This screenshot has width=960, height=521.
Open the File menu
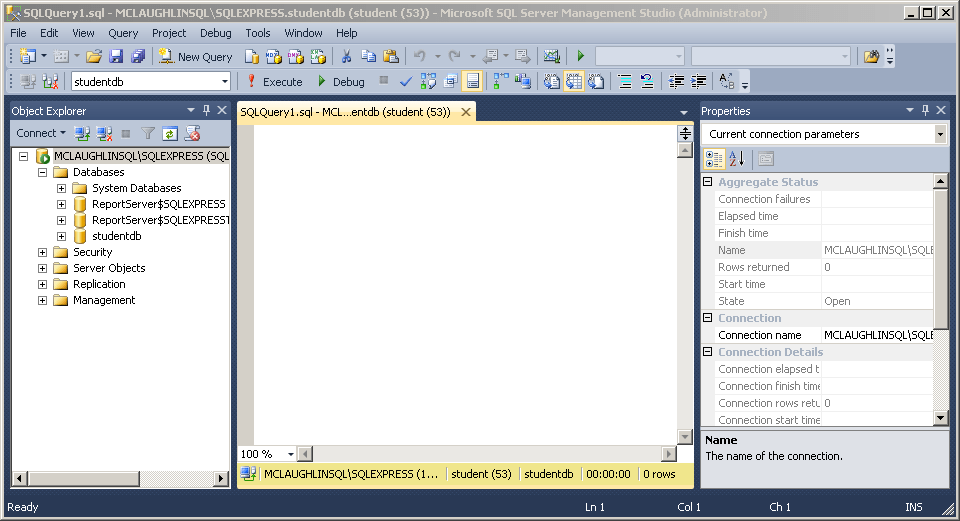[x=18, y=33]
